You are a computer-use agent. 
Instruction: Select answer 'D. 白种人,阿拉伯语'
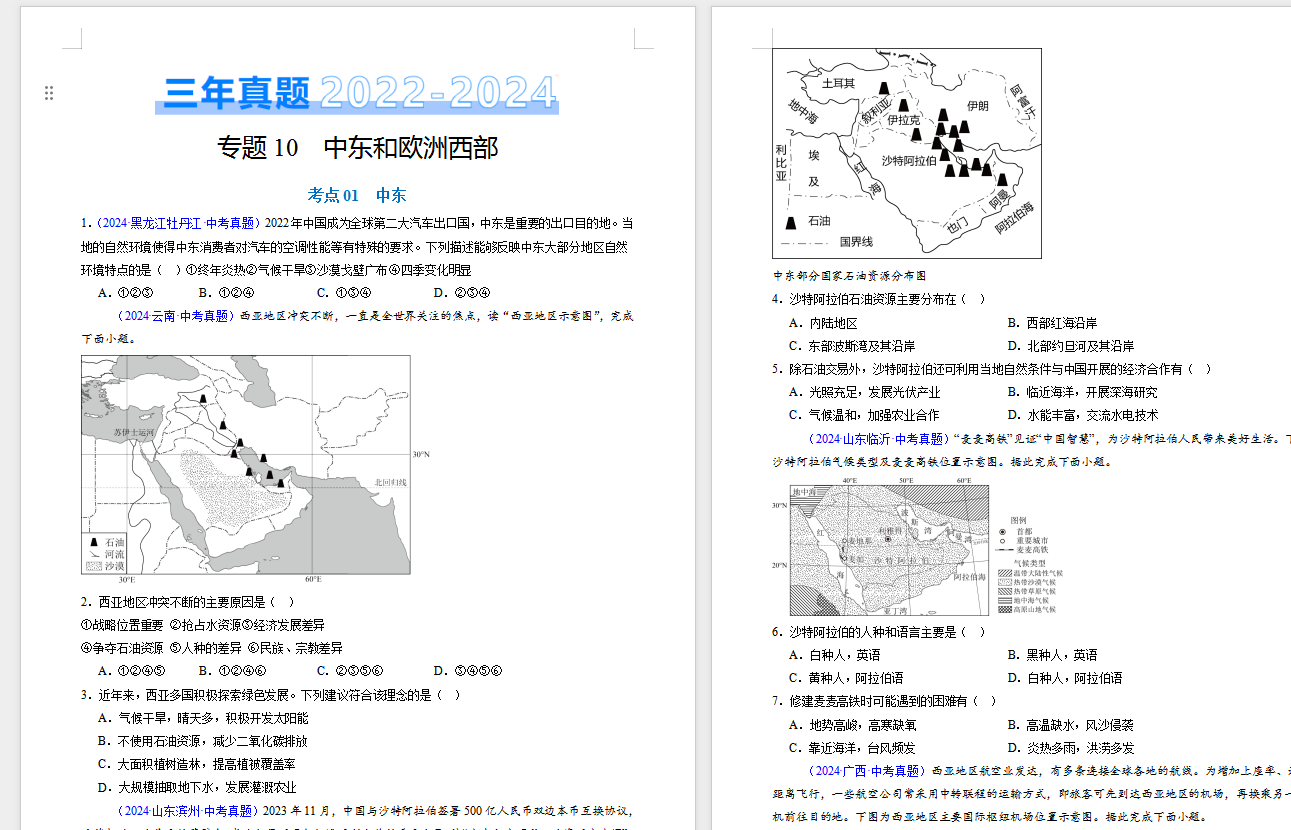point(1065,678)
